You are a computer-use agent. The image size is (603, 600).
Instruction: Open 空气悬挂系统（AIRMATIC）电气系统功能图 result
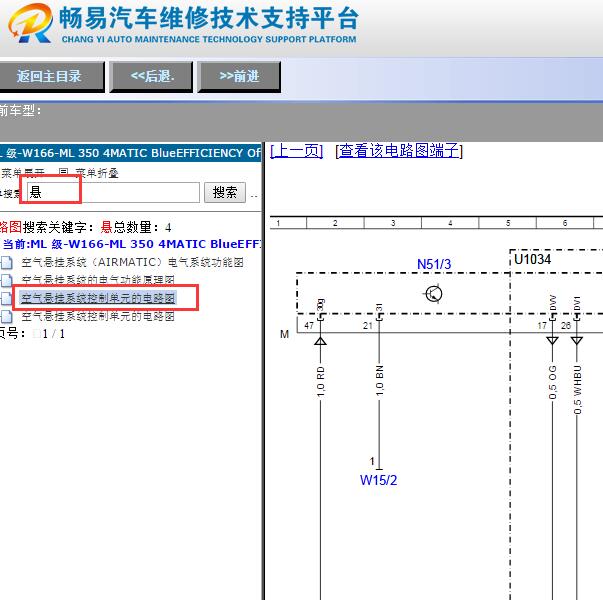(x=132, y=262)
